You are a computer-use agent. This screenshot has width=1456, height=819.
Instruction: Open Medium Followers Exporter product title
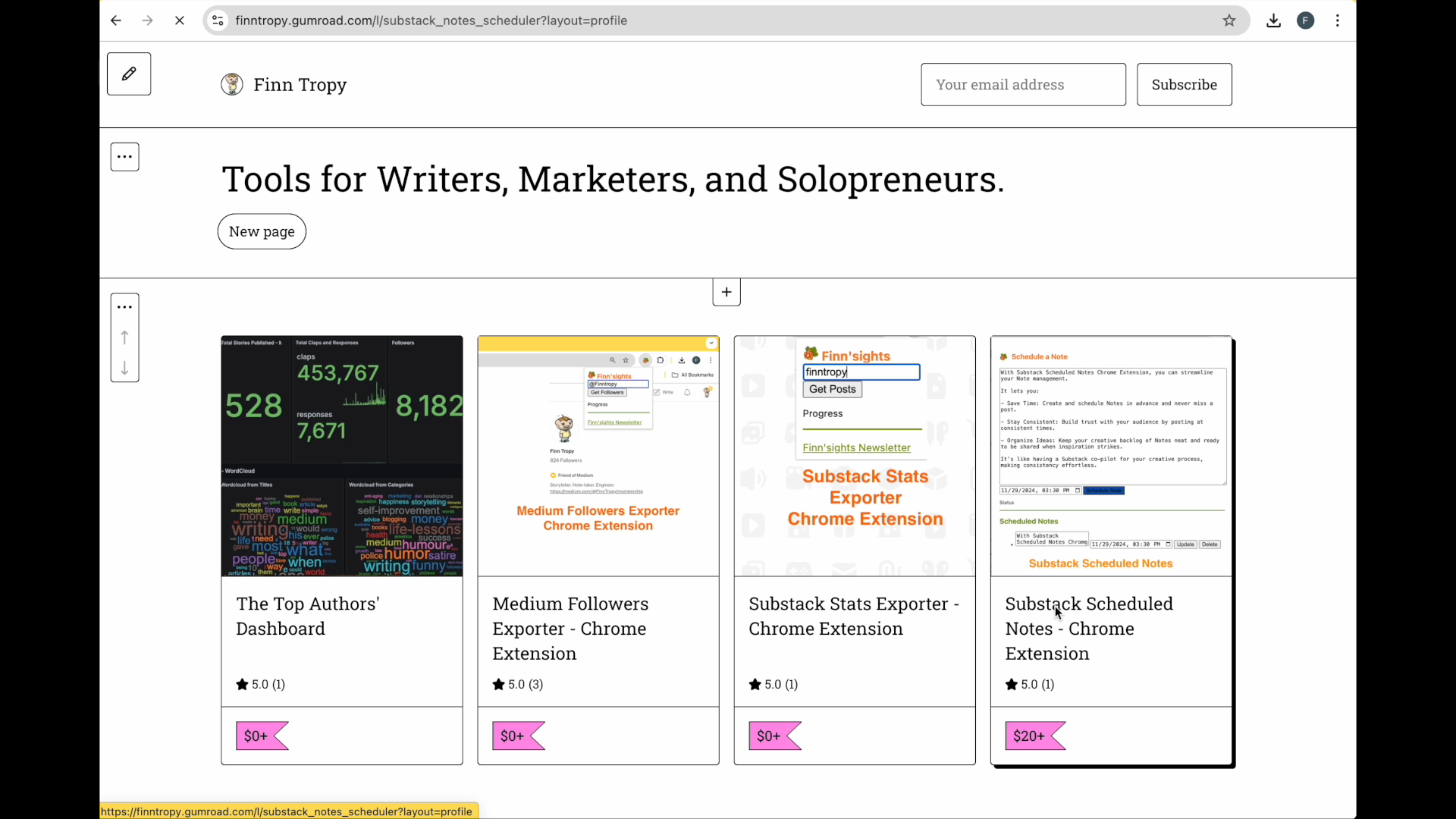click(x=570, y=628)
